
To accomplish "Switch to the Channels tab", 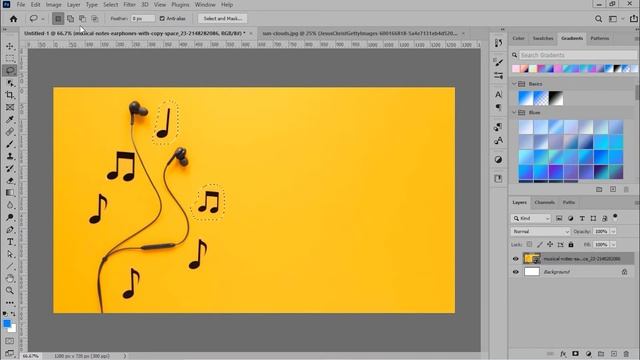I will (544, 202).
